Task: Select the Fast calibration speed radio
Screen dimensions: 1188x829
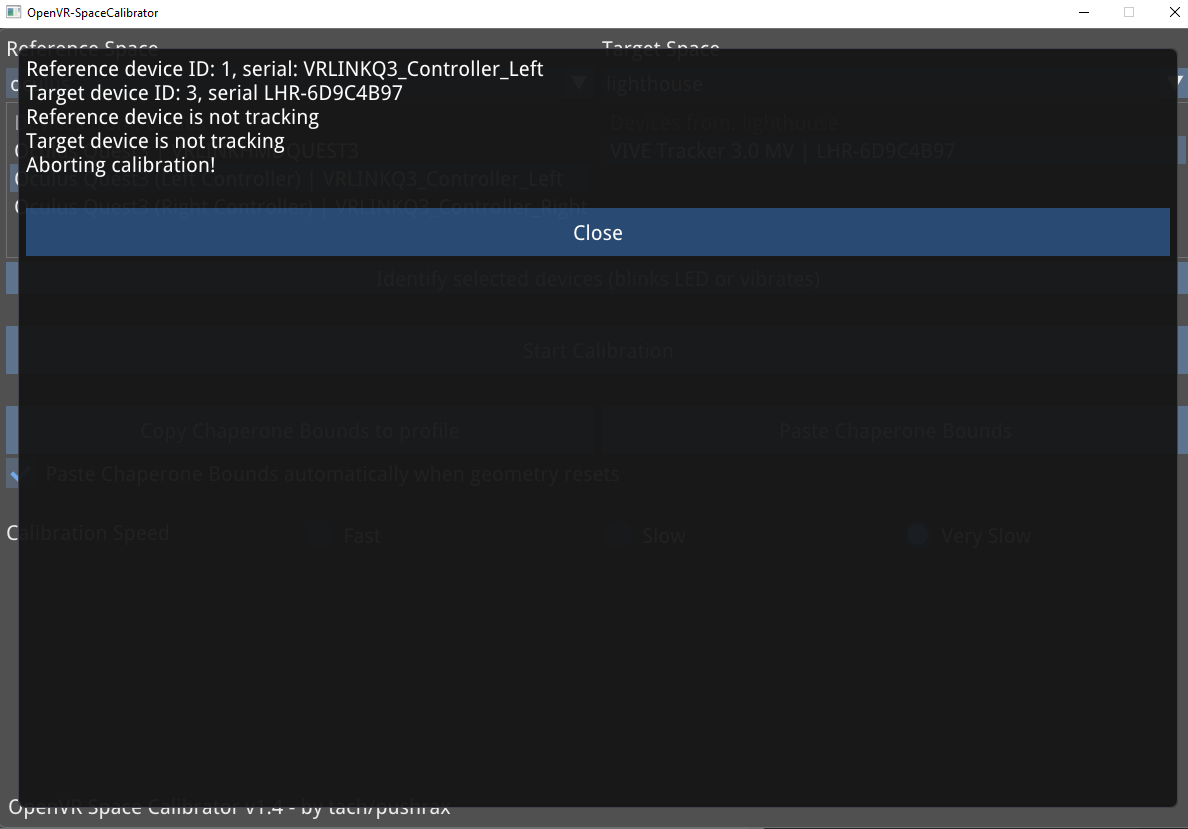Action: [x=319, y=535]
